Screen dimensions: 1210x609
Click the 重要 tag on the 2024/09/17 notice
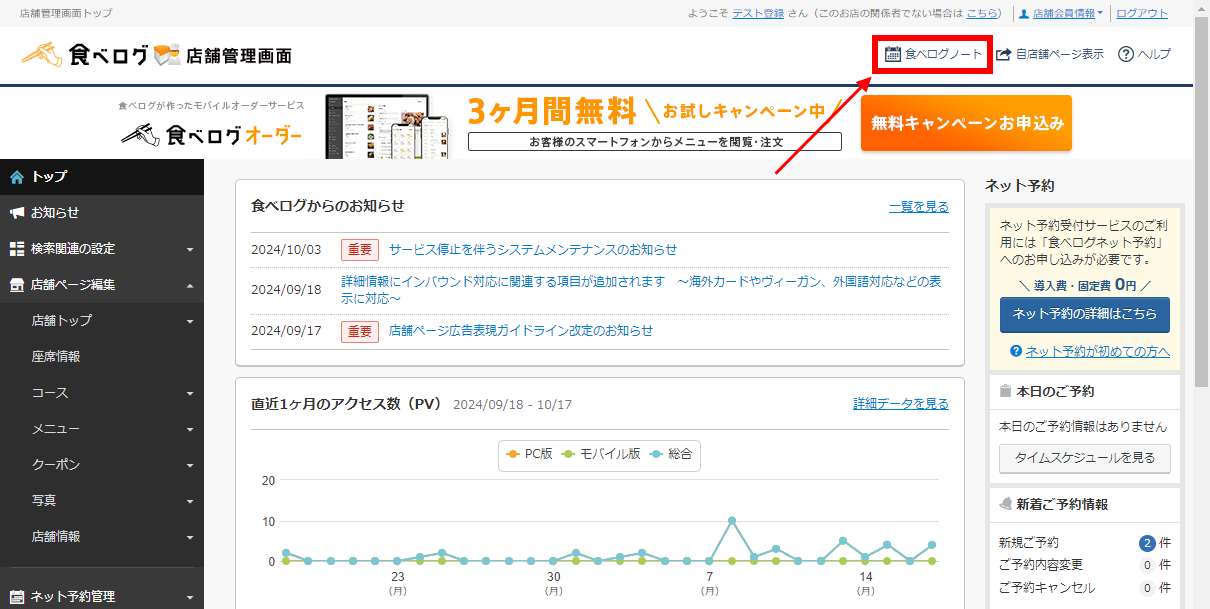click(360, 331)
